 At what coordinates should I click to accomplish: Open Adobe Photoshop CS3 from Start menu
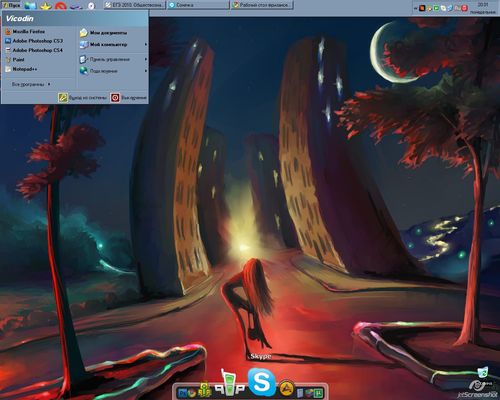pos(34,41)
